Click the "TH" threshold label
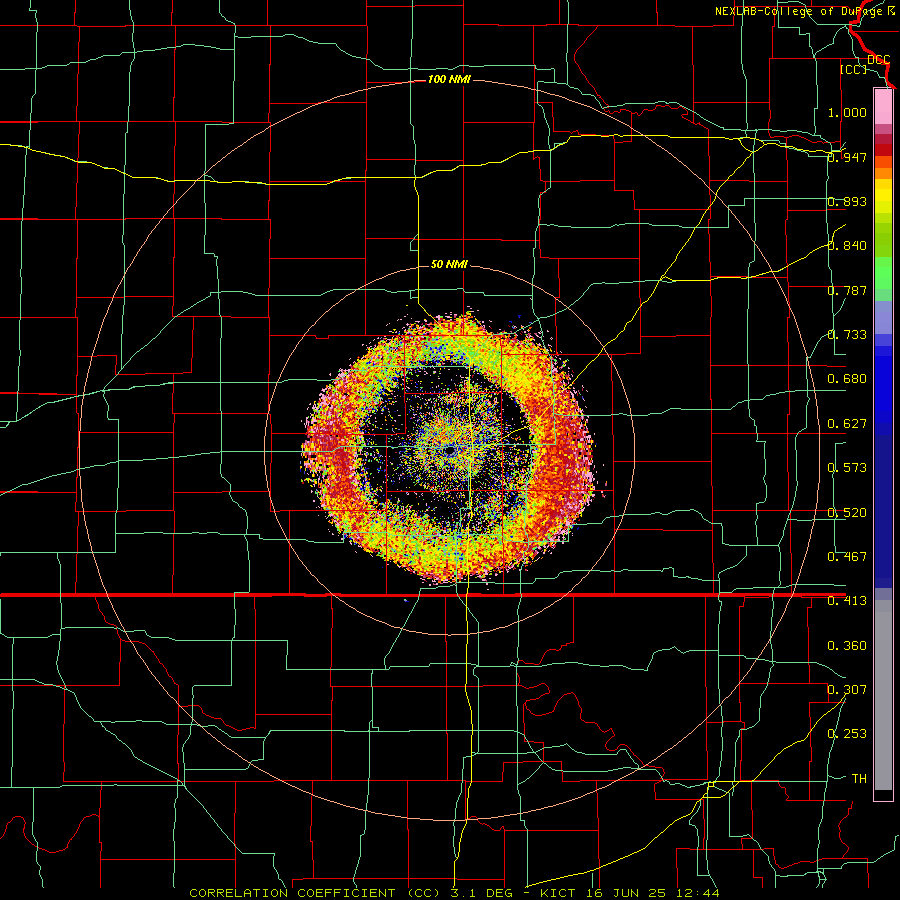The width and height of the screenshot is (900, 900). click(859, 779)
